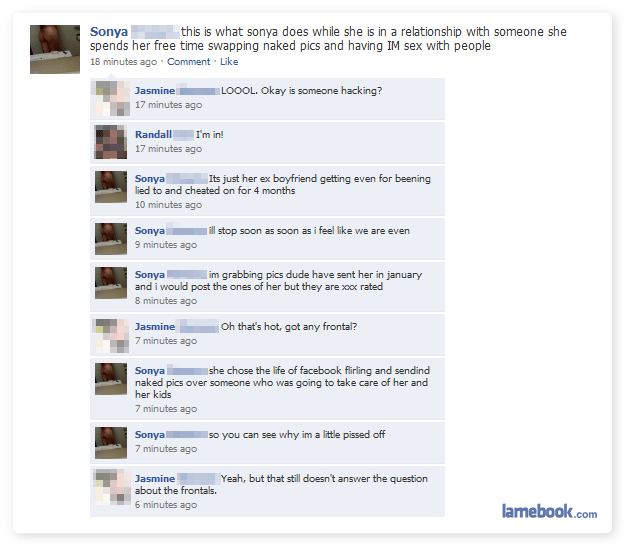Open Randall's profile name link
This screenshot has height=551, width=630.
(x=153, y=135)
